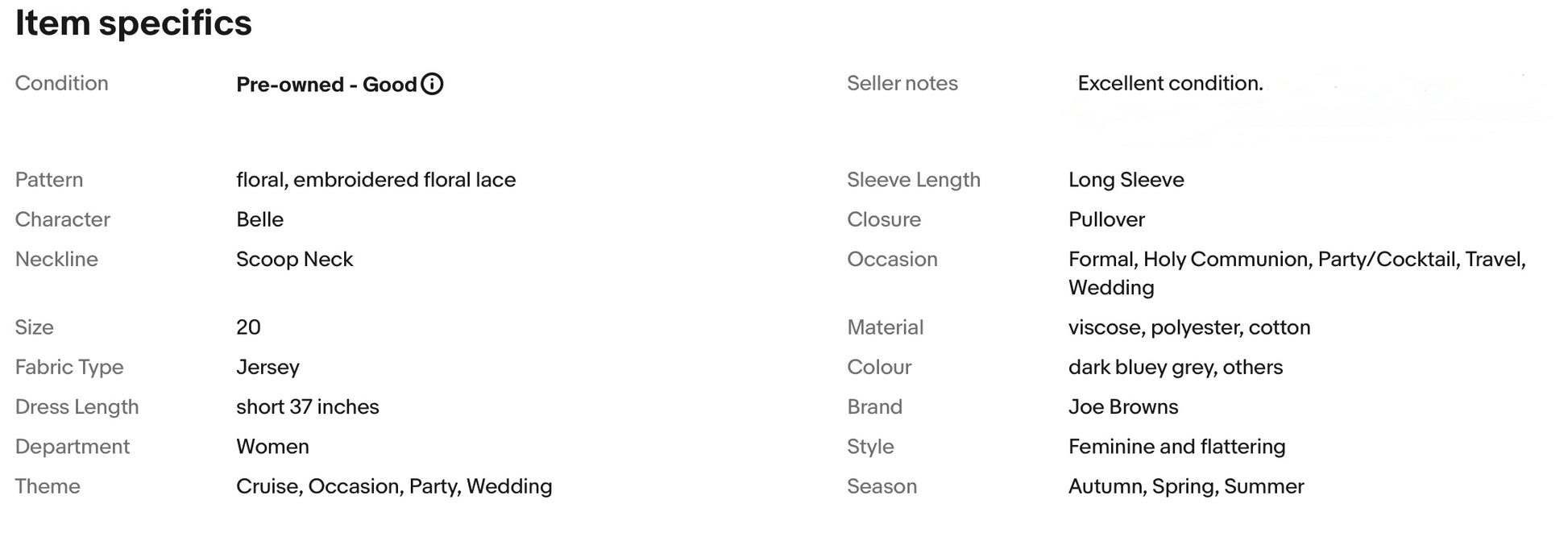Click the info icon beside Pre-owned - Good
Screen dimensions: 1568x533
point(432,84)
